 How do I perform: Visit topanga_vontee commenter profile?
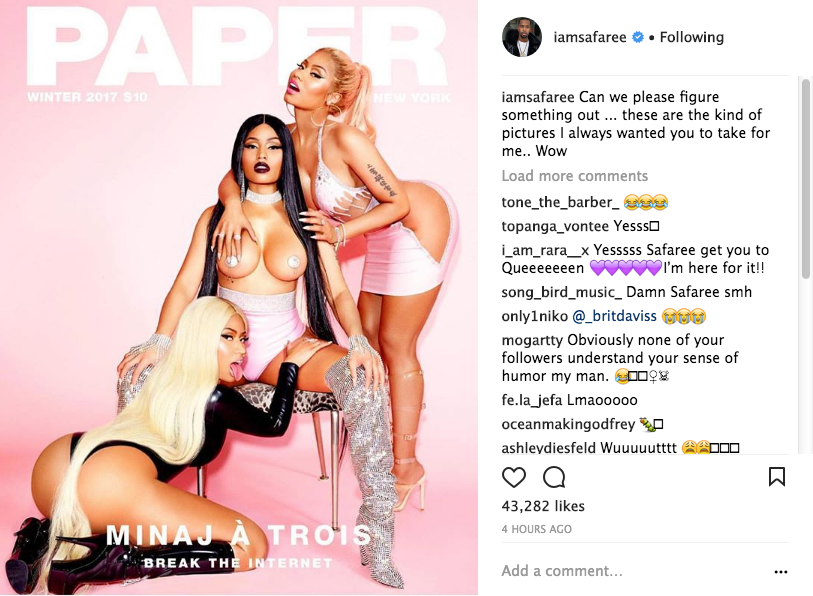(x=555, y=226)
